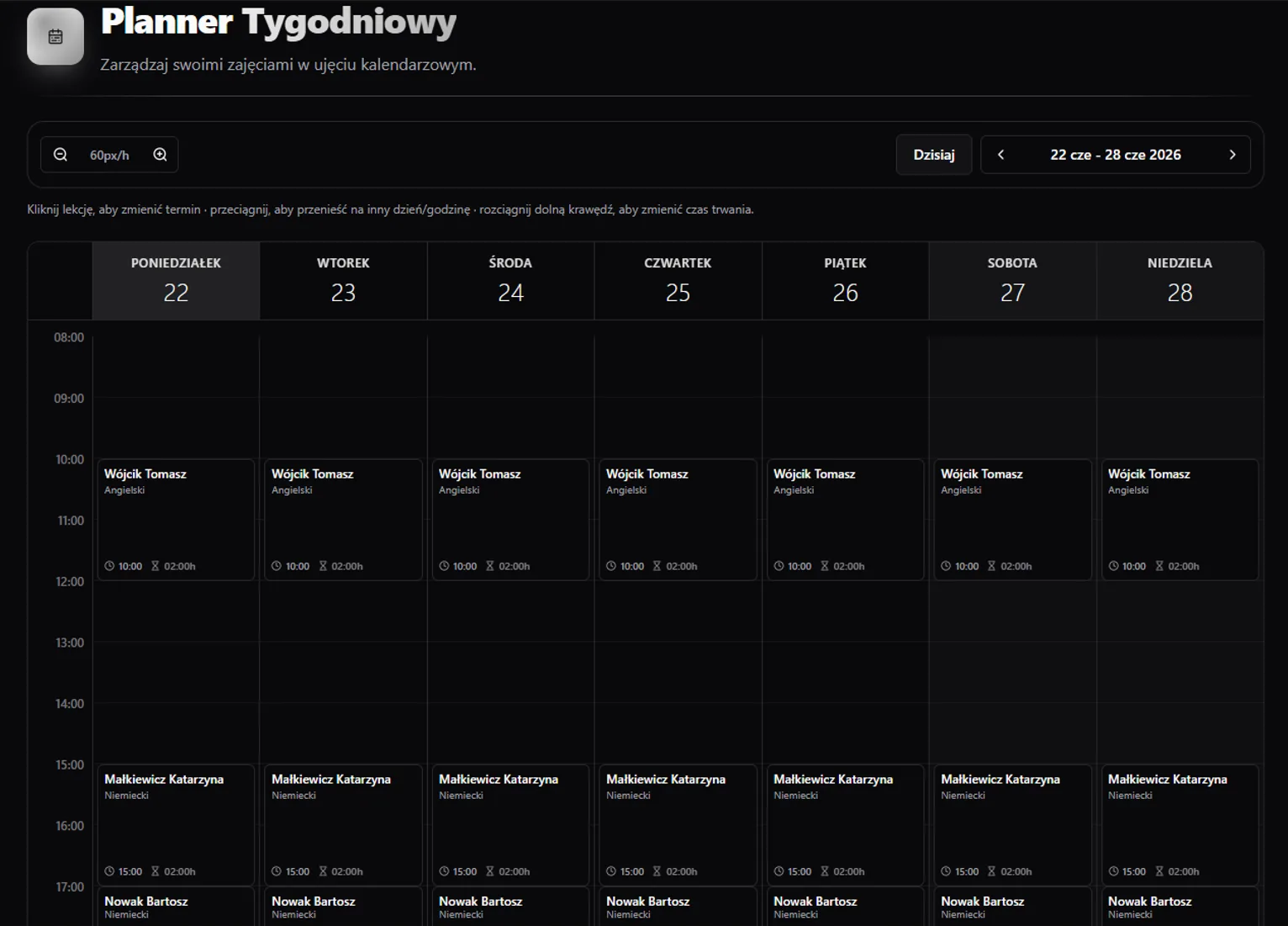The image size is (1288, 926).
Task: Click hourglass icon on Thursday 10:00 lesson
Action: (x=657, y=566)
